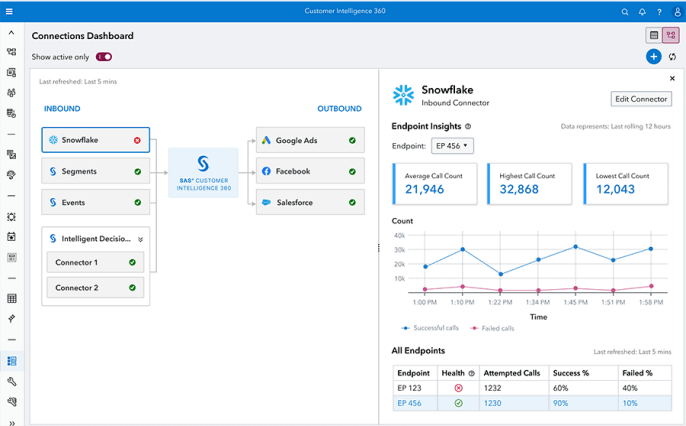Collapse the Intelligent Decisioning group
686x426 pixels.
tap(140, 239)
